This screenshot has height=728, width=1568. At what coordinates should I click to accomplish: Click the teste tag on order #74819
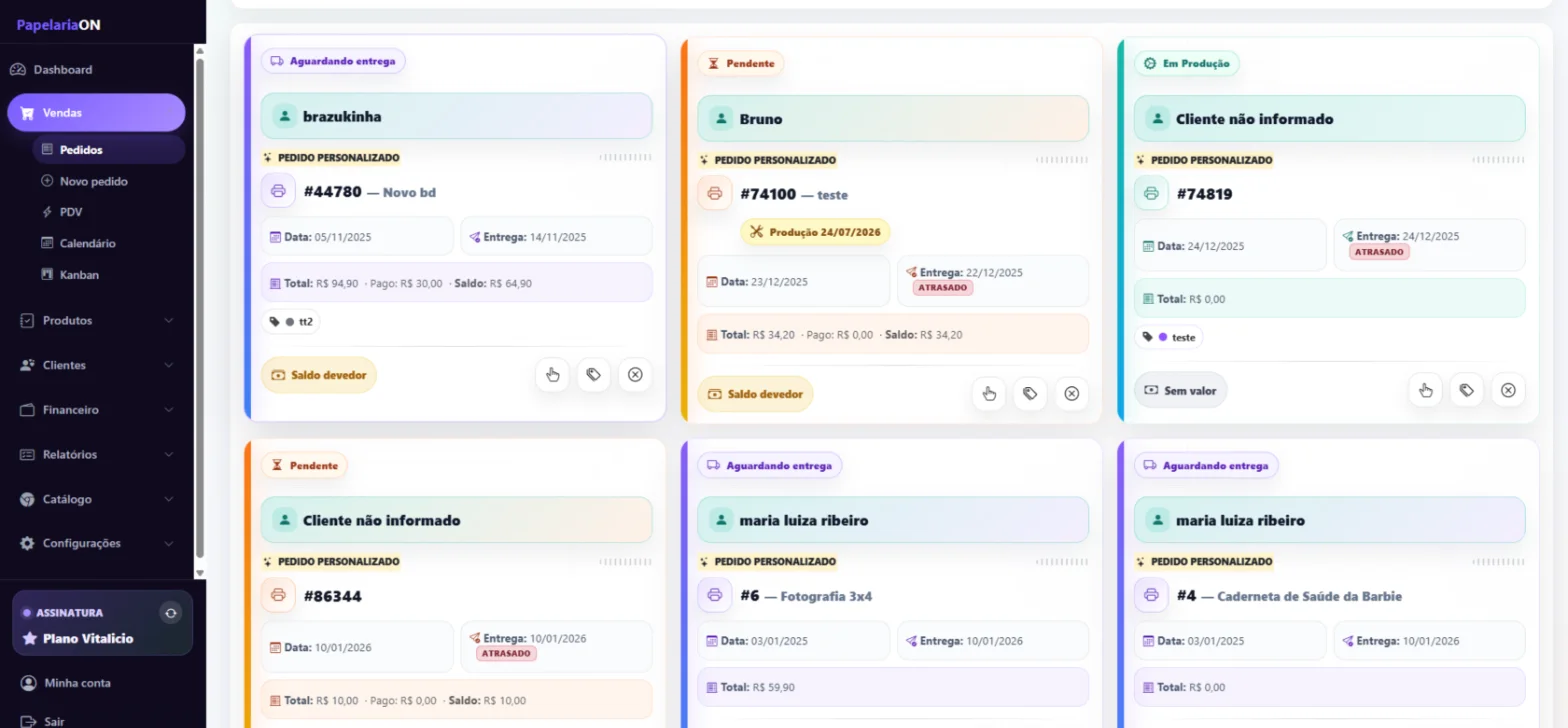(x=1169, y=337)
